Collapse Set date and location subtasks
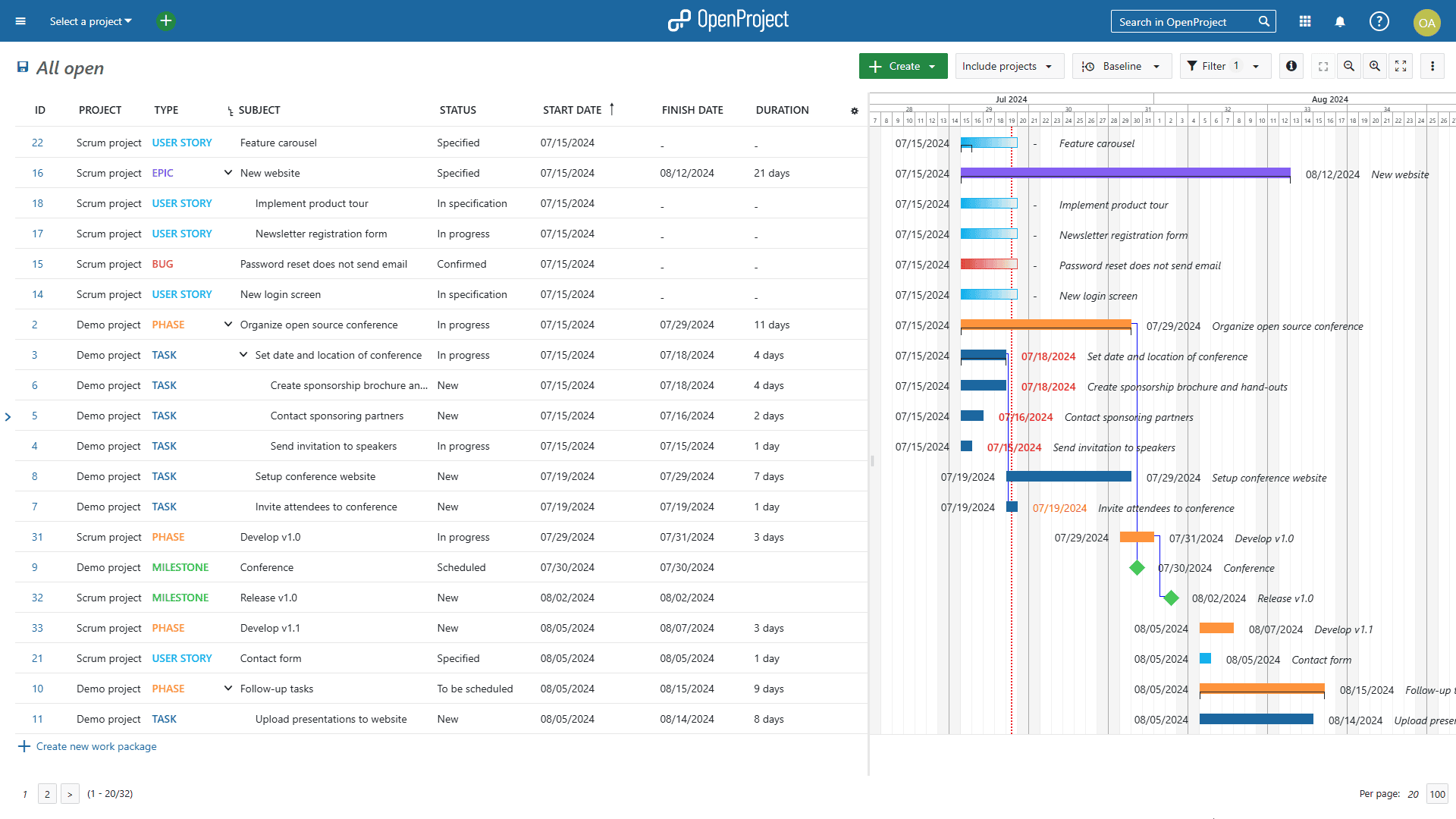 [243, 355]
